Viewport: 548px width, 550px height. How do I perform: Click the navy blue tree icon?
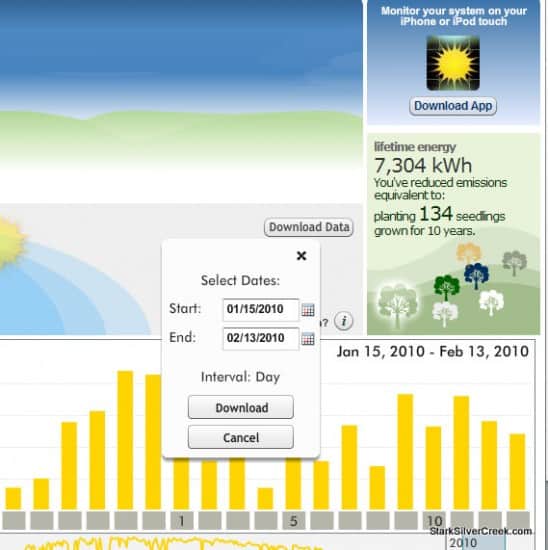pyautogui.click(x=476, y=276)
